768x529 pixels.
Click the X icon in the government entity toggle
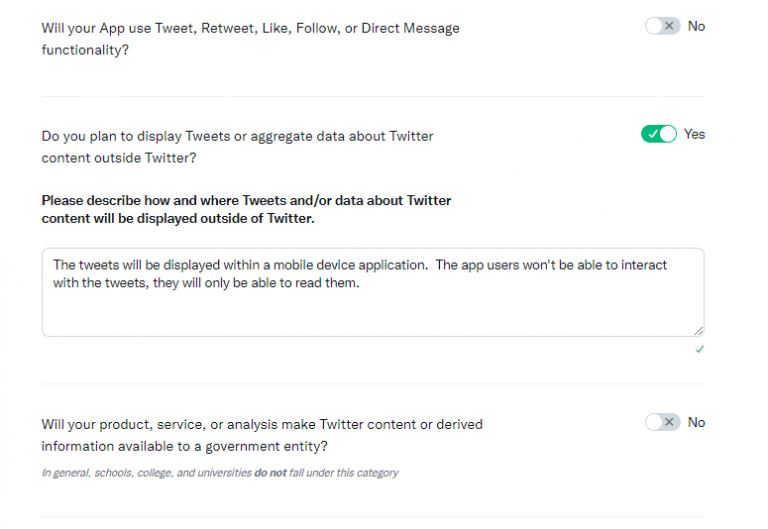pos(670,422)
